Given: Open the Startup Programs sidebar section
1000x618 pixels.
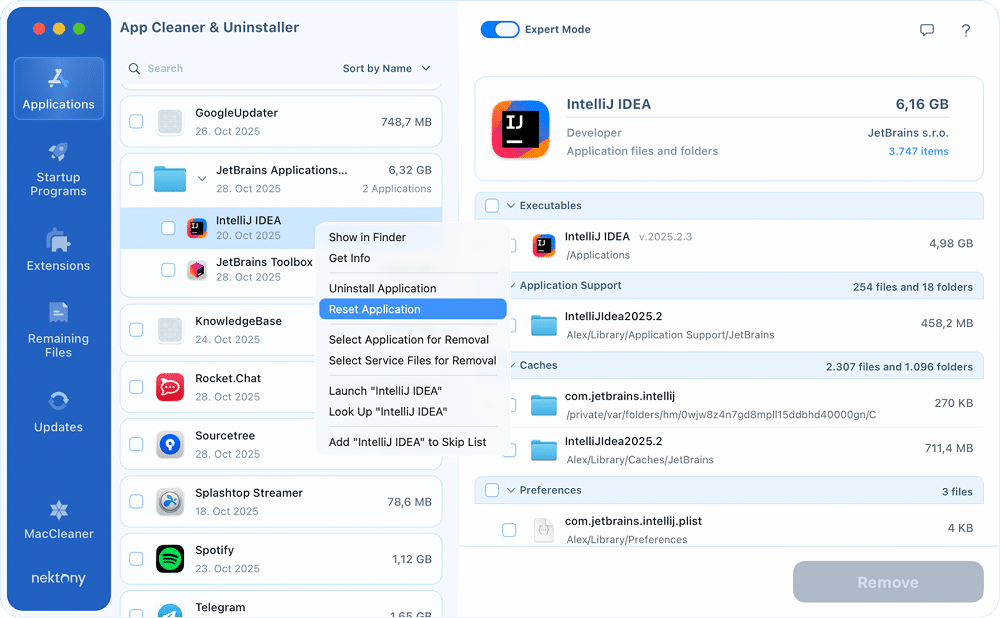Looking at the screenshot, I should coord(58,170).
